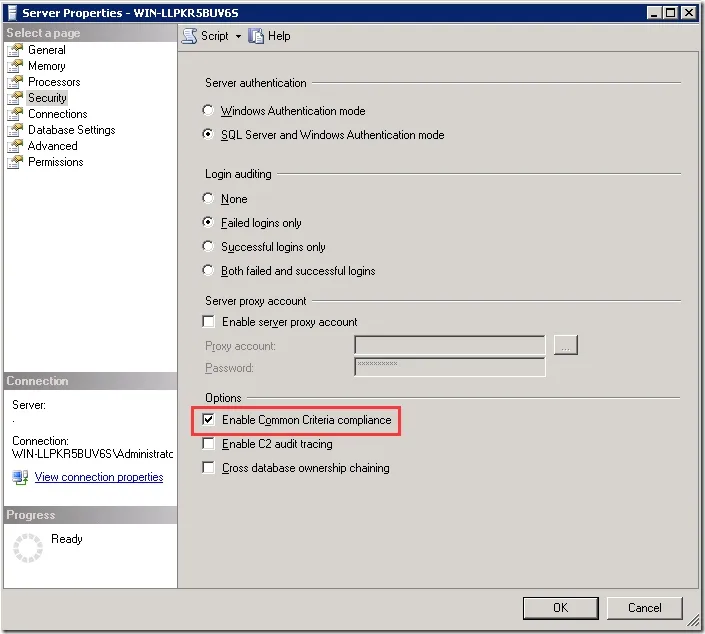Image resolution: width=705 pixels, height=634 pixels.
Task: Click the Server authentication group label
Action: click(x=255, y=83)
